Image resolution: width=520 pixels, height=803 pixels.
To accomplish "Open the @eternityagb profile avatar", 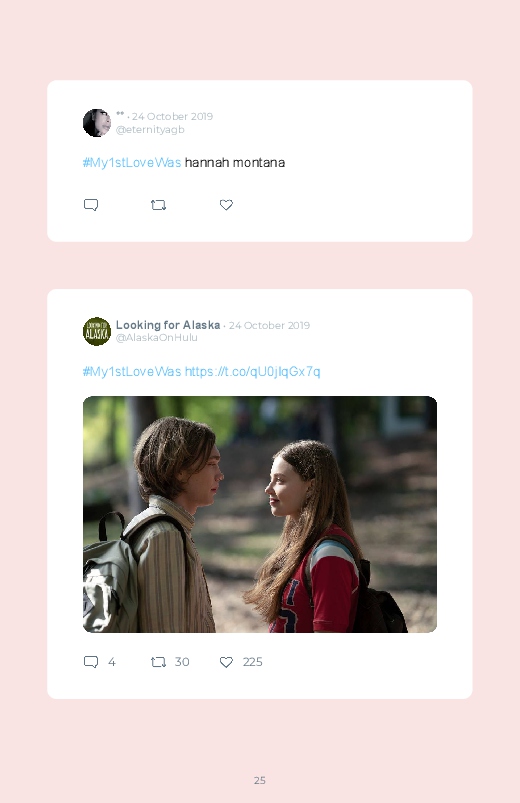I will [x=97, y=123].
